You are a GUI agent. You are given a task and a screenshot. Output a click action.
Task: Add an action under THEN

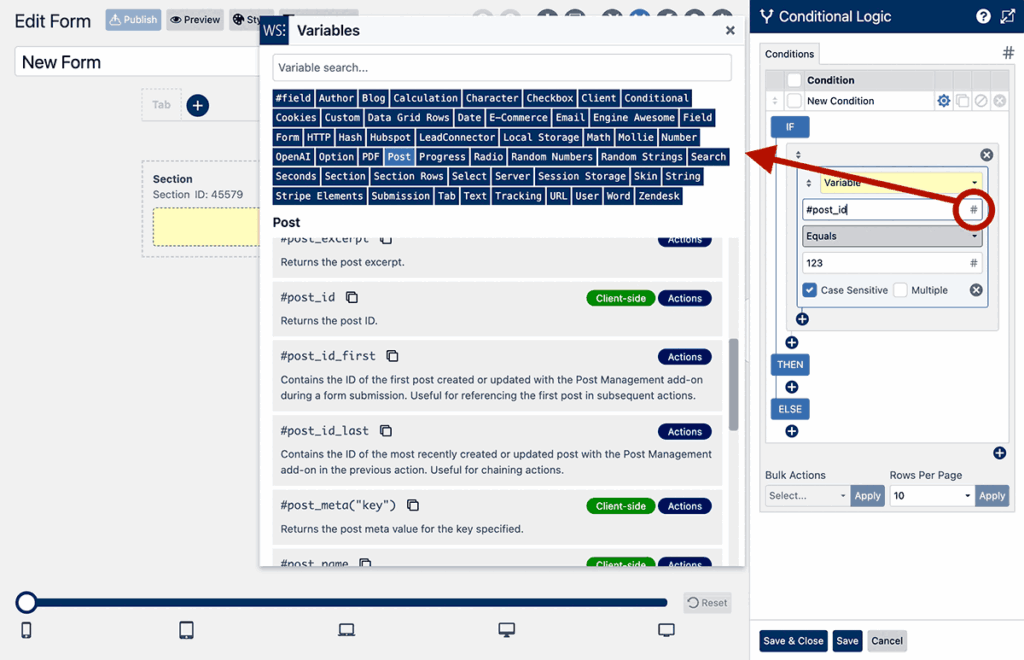(x=792, y=387)
